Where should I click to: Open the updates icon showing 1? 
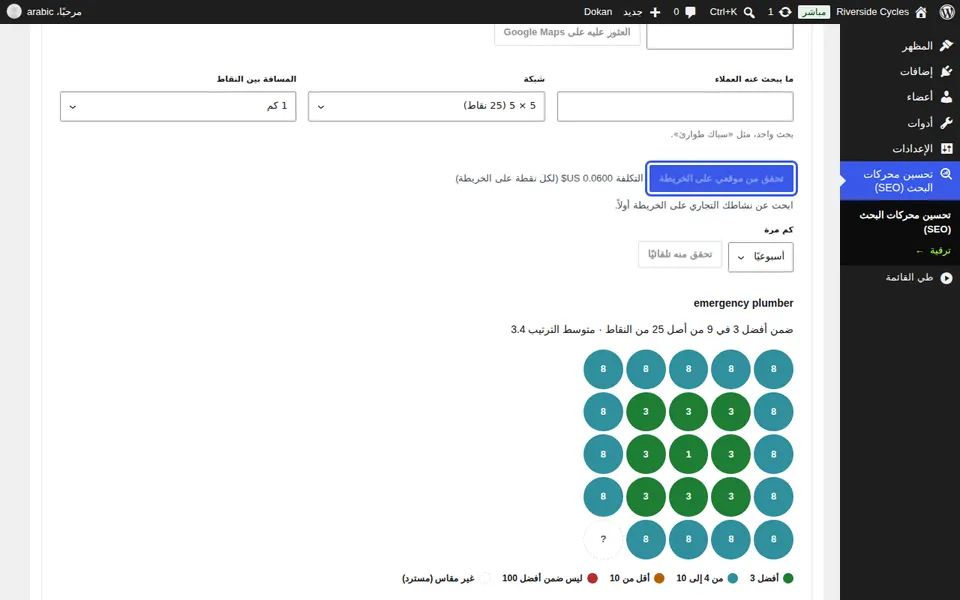pos(785,12)
